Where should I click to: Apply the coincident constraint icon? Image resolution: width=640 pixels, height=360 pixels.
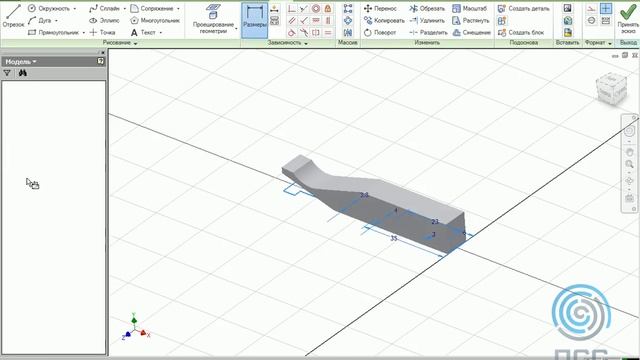click(292, 9)
